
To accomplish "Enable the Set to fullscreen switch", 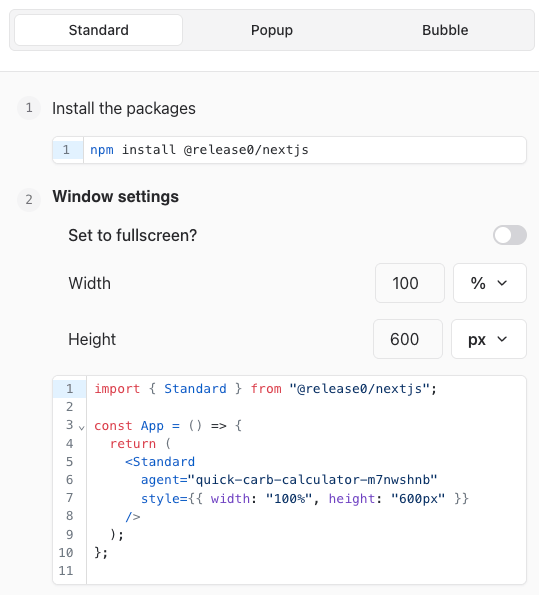I will coord(510,235).
